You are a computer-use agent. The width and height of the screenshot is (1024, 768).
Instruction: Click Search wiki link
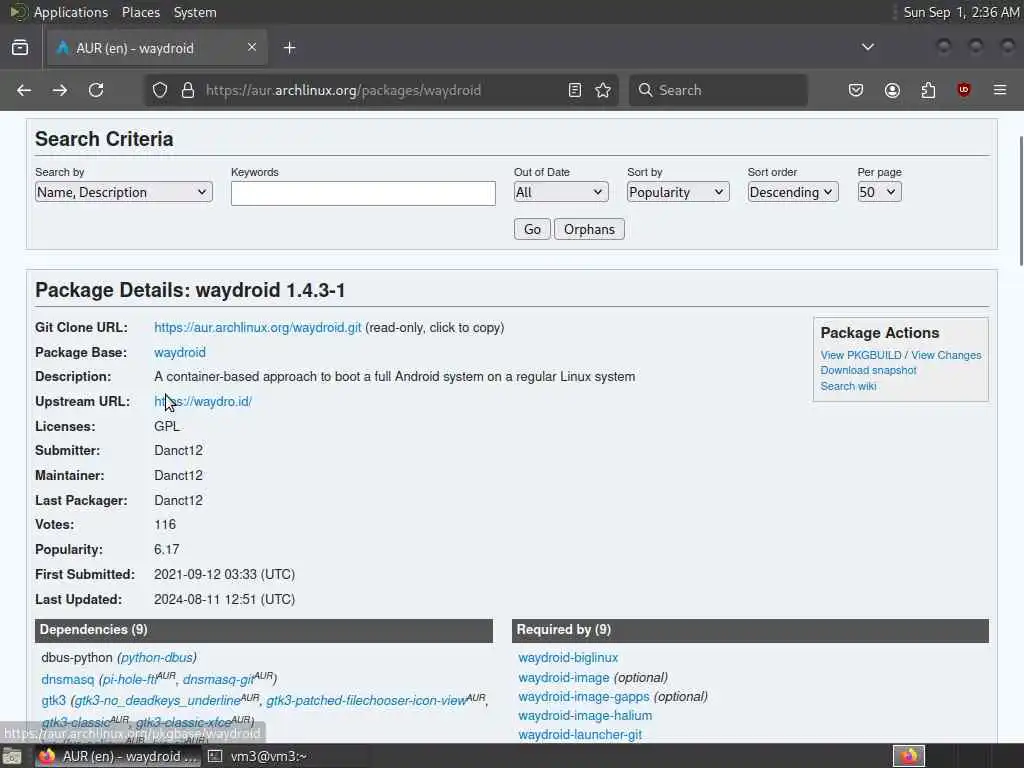pos(848,386)
